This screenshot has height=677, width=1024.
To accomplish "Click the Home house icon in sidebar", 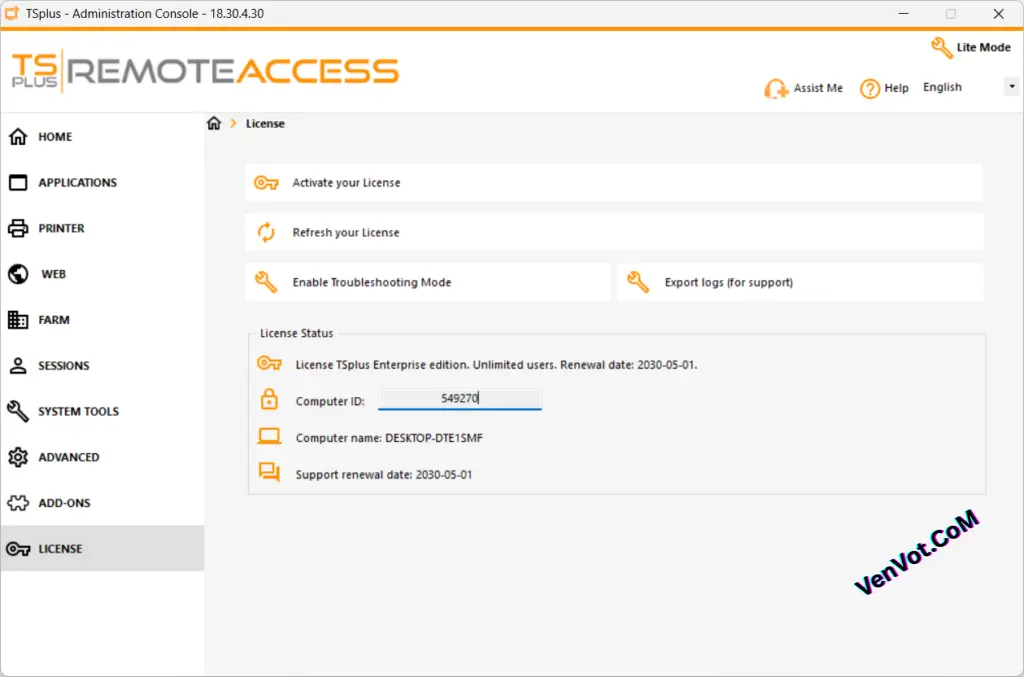I will point(18,136).
